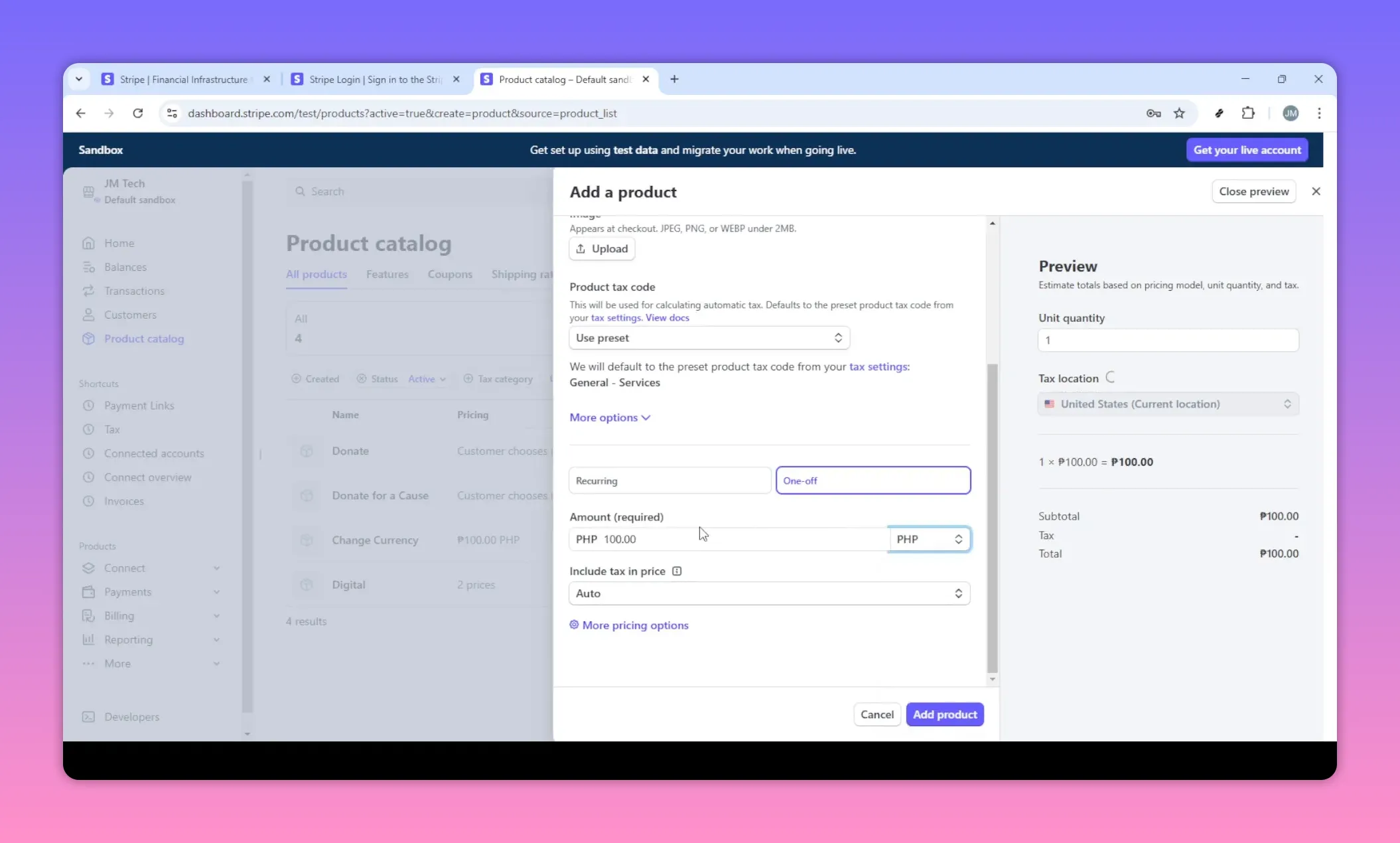1400x843 pixels.
Task: Open the Customers section icon
Action: tap(89, 315)
